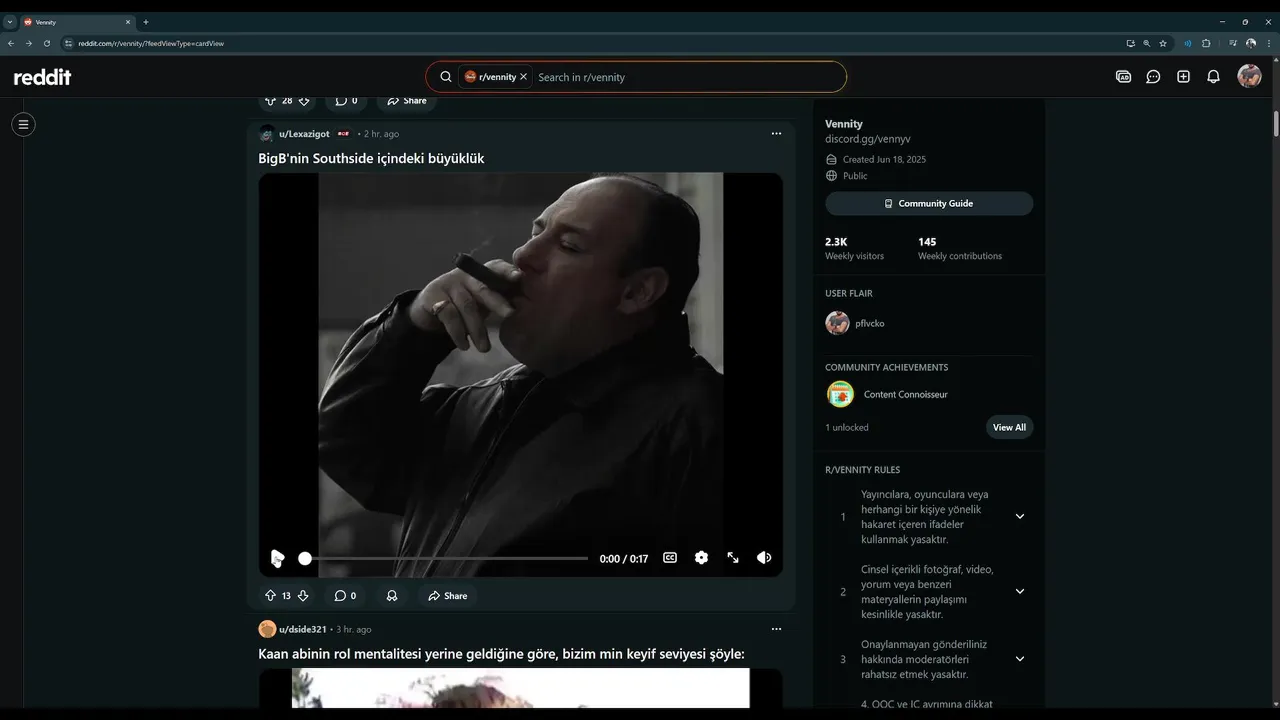
Task: Open overflow menu for u/dside321 post
Action: click(776, 629)
